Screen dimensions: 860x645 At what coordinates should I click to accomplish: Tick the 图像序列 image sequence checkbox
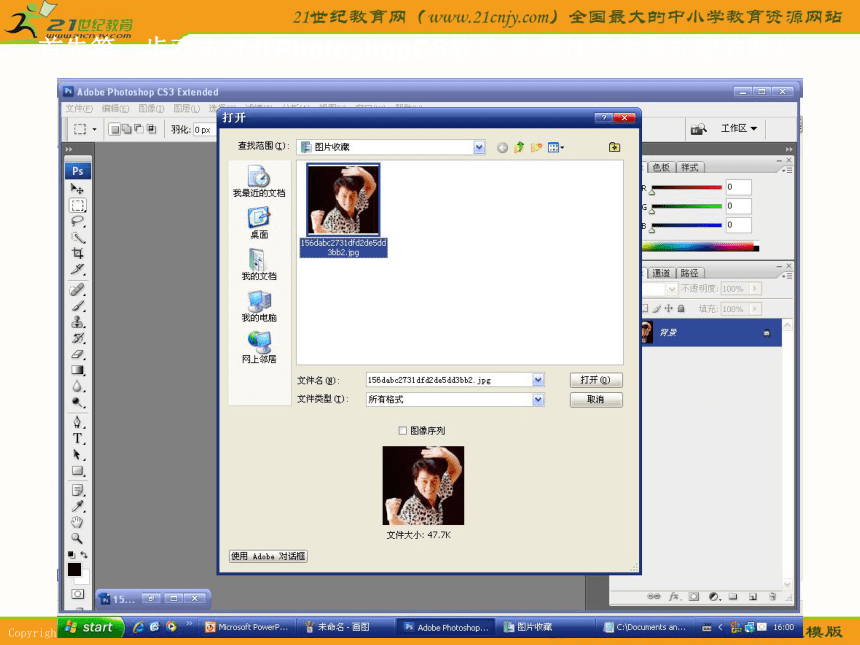click(x=403, y=431)
